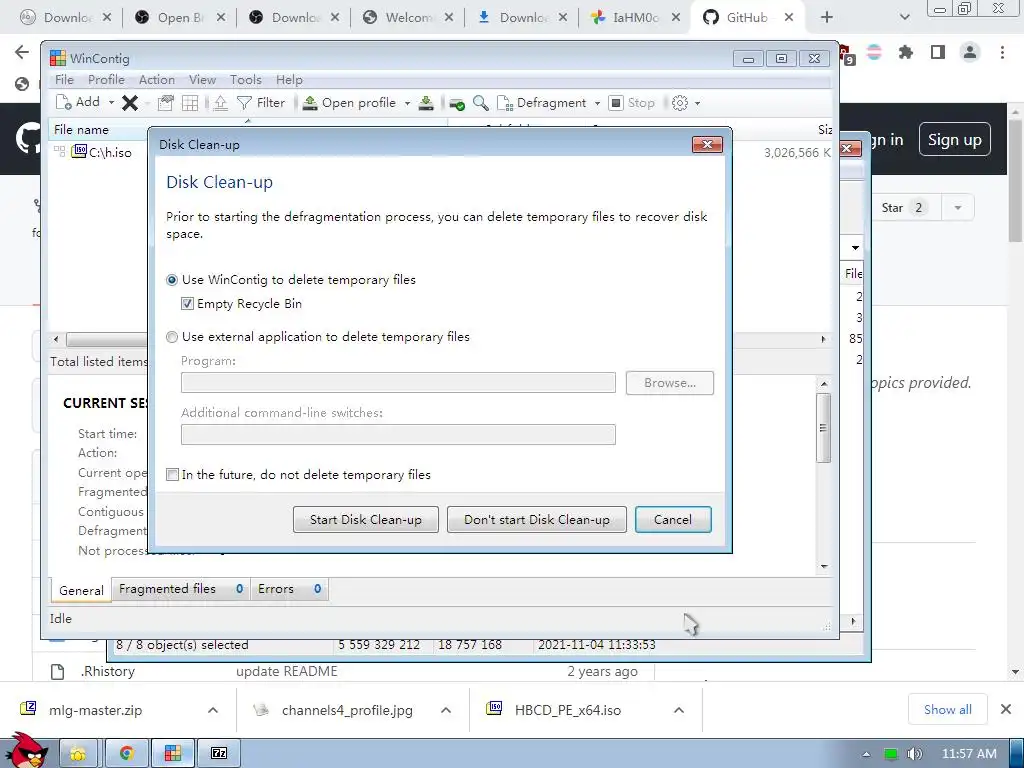Open the Profile menu
The width and height of the screenshot is (1024, 768).
pyautogui.click(x=106, y=80)
